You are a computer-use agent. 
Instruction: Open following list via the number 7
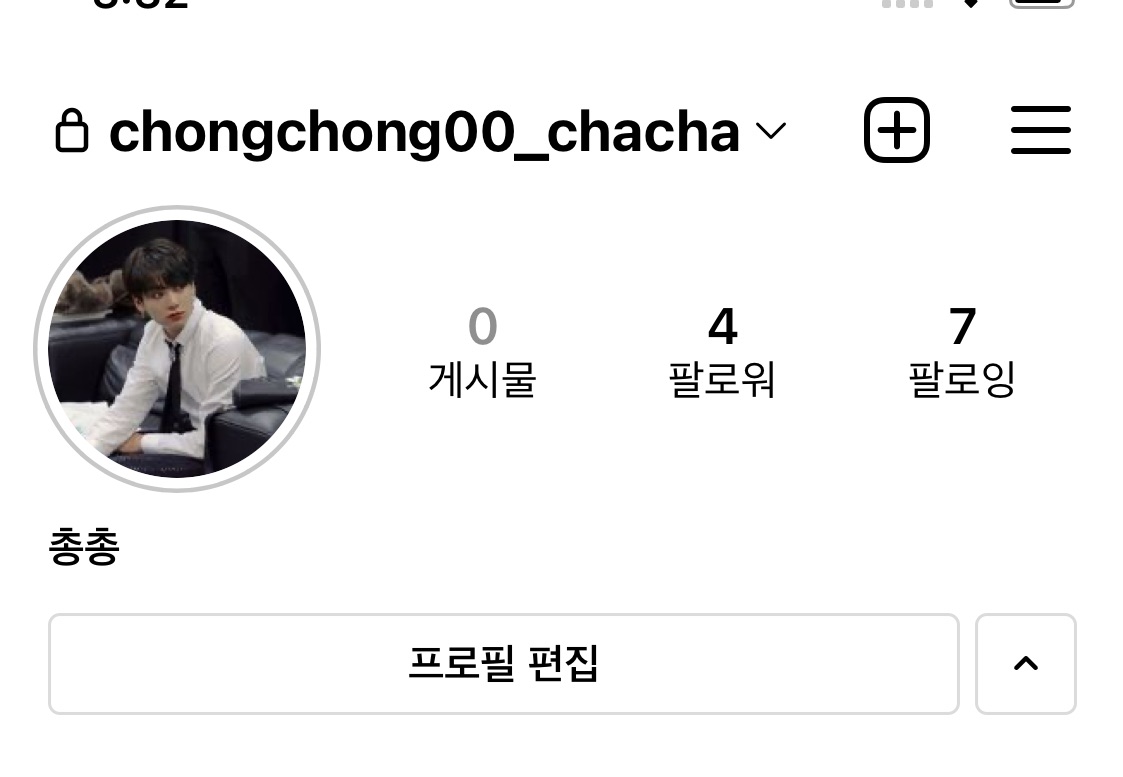(963, 327)
